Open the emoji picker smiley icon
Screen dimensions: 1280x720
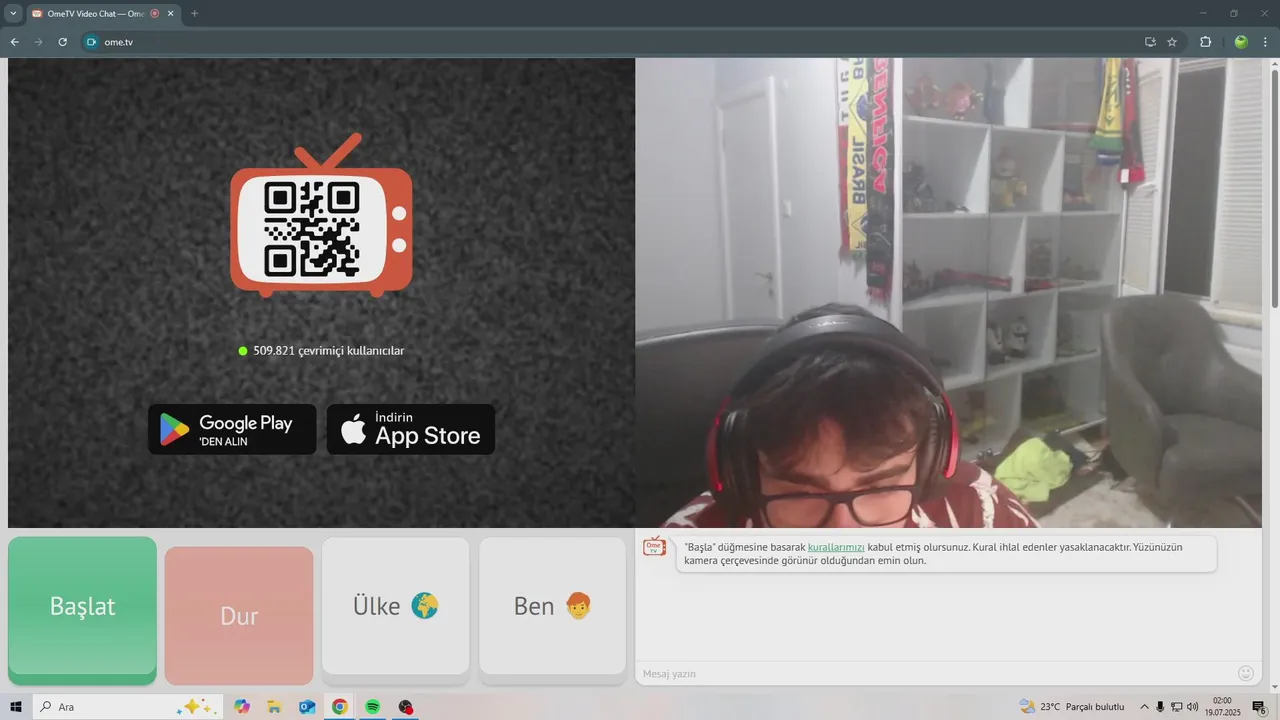pos(1246,673)
